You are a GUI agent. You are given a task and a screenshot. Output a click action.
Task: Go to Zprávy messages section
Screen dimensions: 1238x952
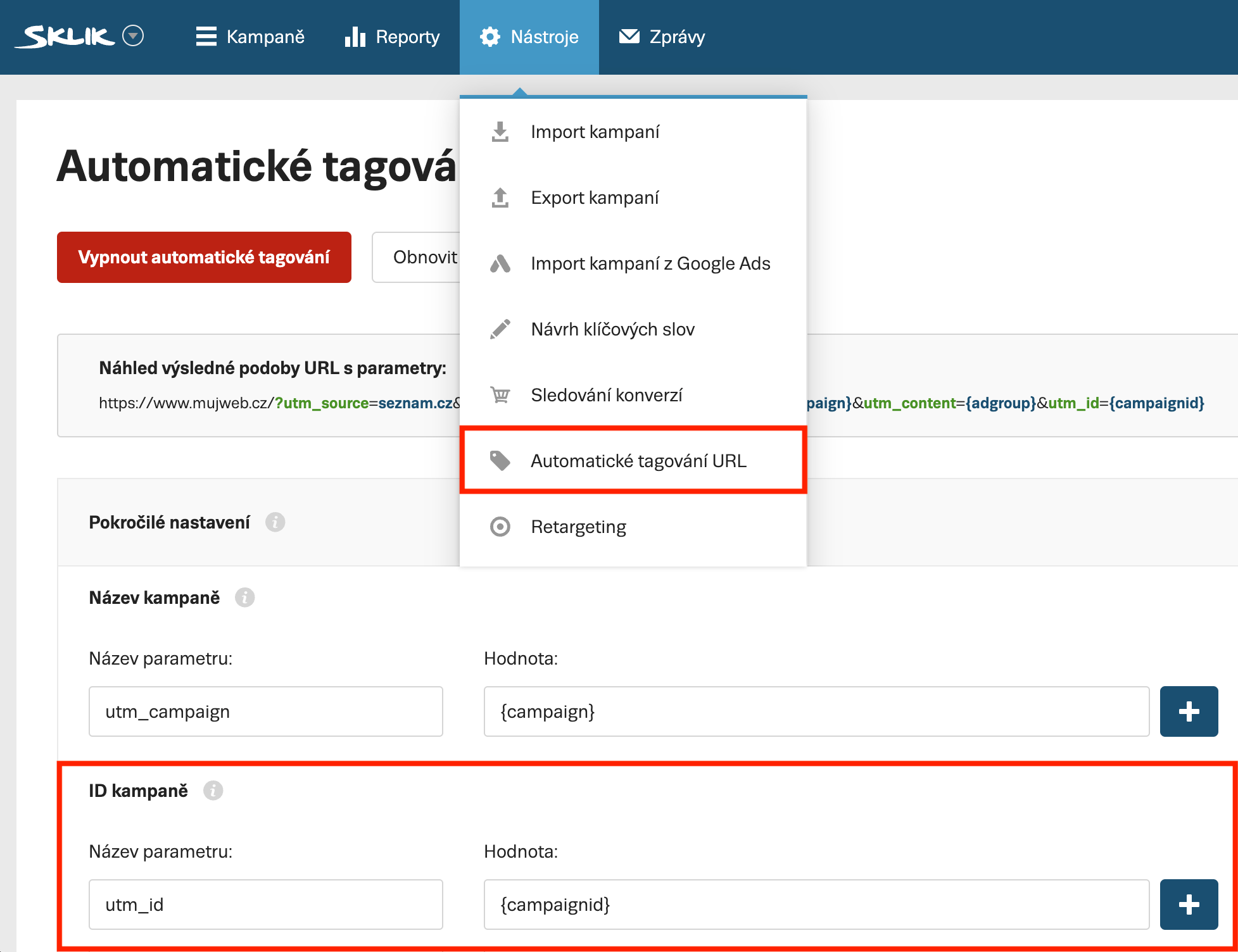click(662, 37)
